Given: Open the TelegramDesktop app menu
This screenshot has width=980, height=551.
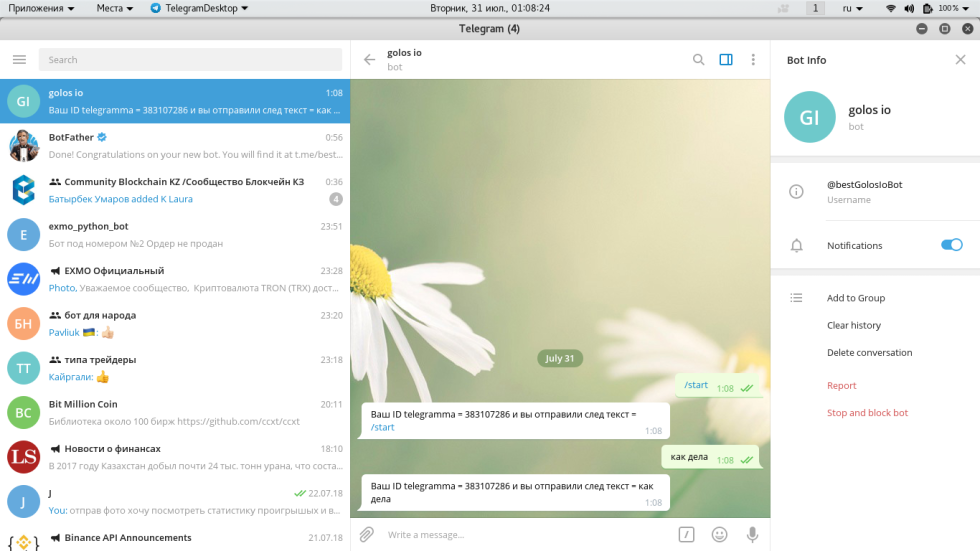Looking at the screenshot, I should [x=199, y=8].
